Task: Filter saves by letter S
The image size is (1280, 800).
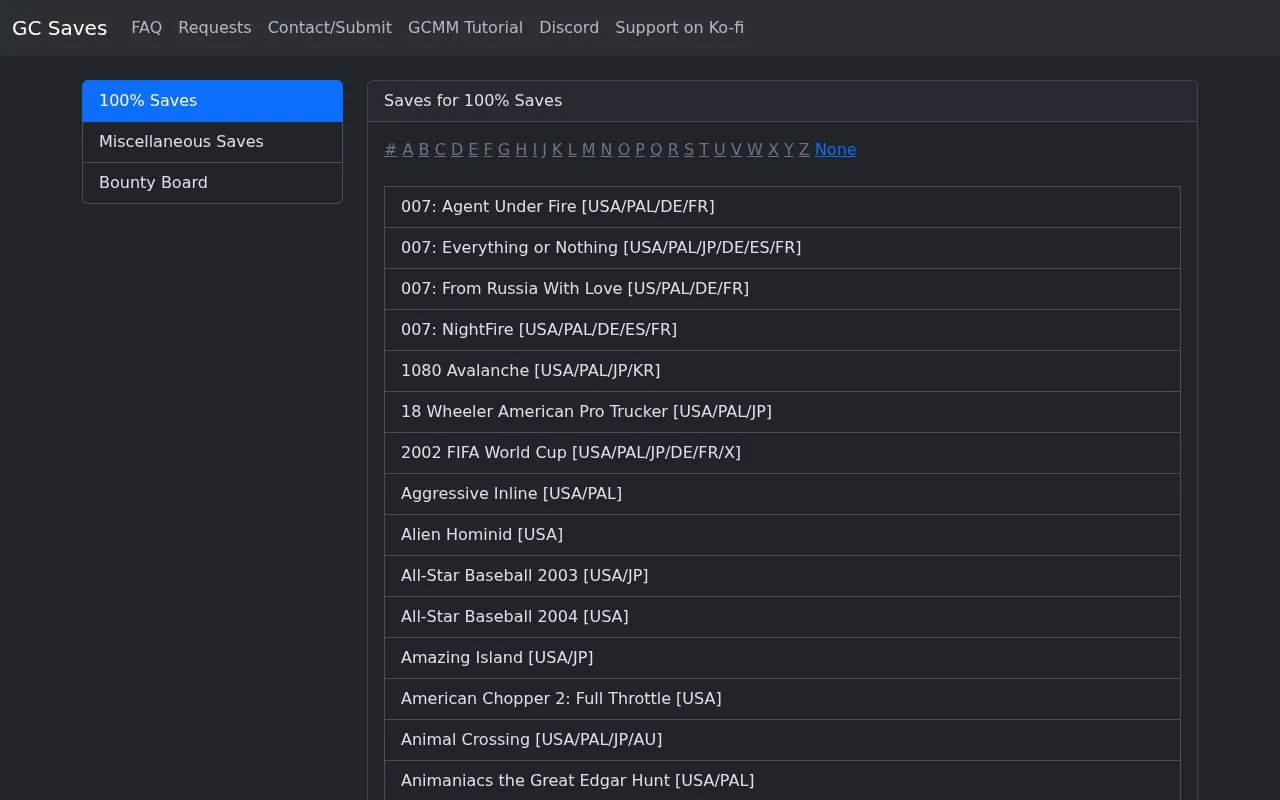Action: click(x=689, y=150)
